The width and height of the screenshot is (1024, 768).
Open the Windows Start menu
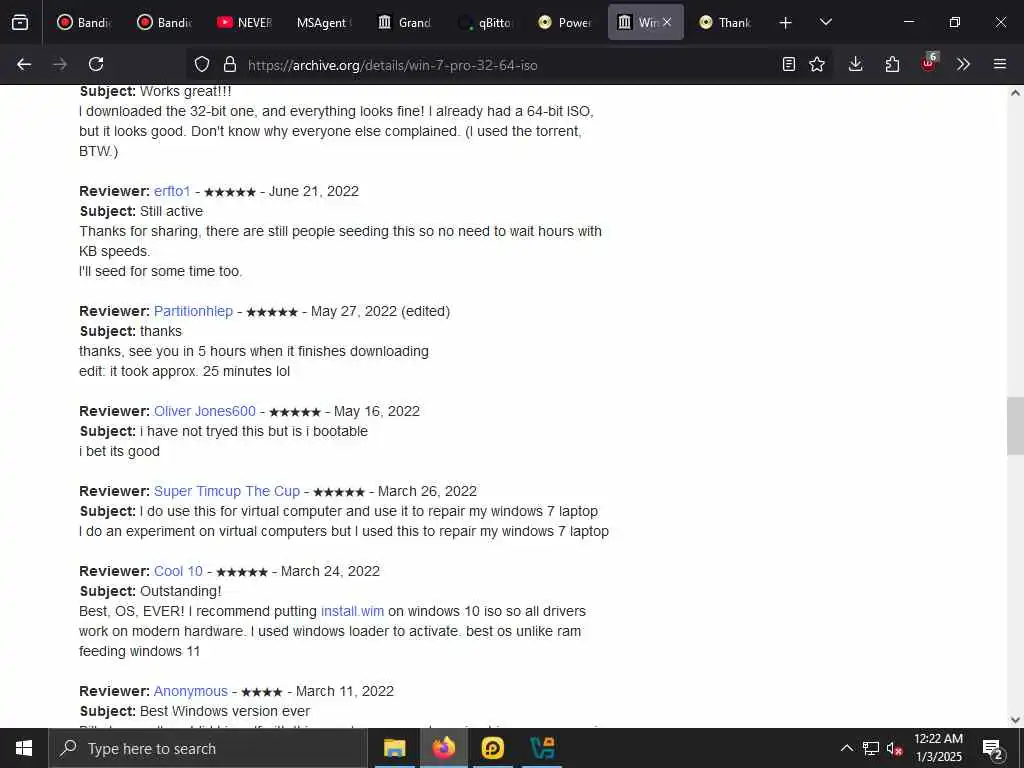(x=24, y=748)
